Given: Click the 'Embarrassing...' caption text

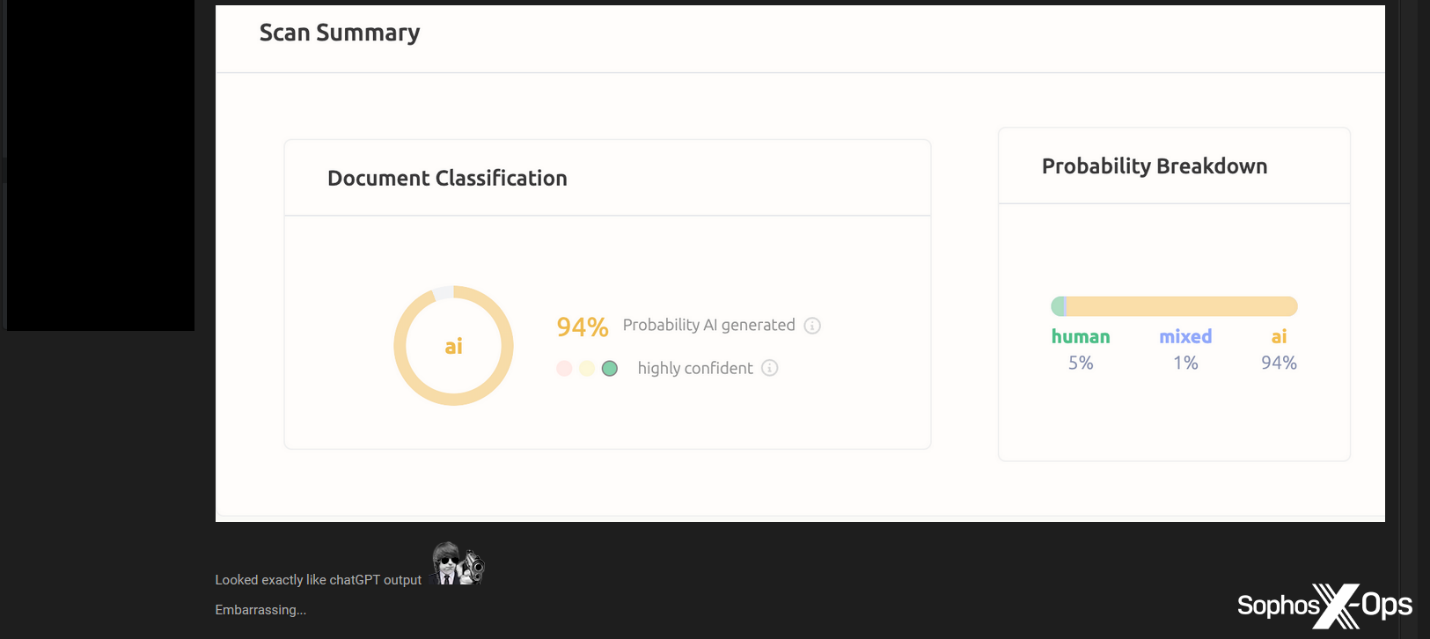Looking at the screenshot, I should point(260,609).
